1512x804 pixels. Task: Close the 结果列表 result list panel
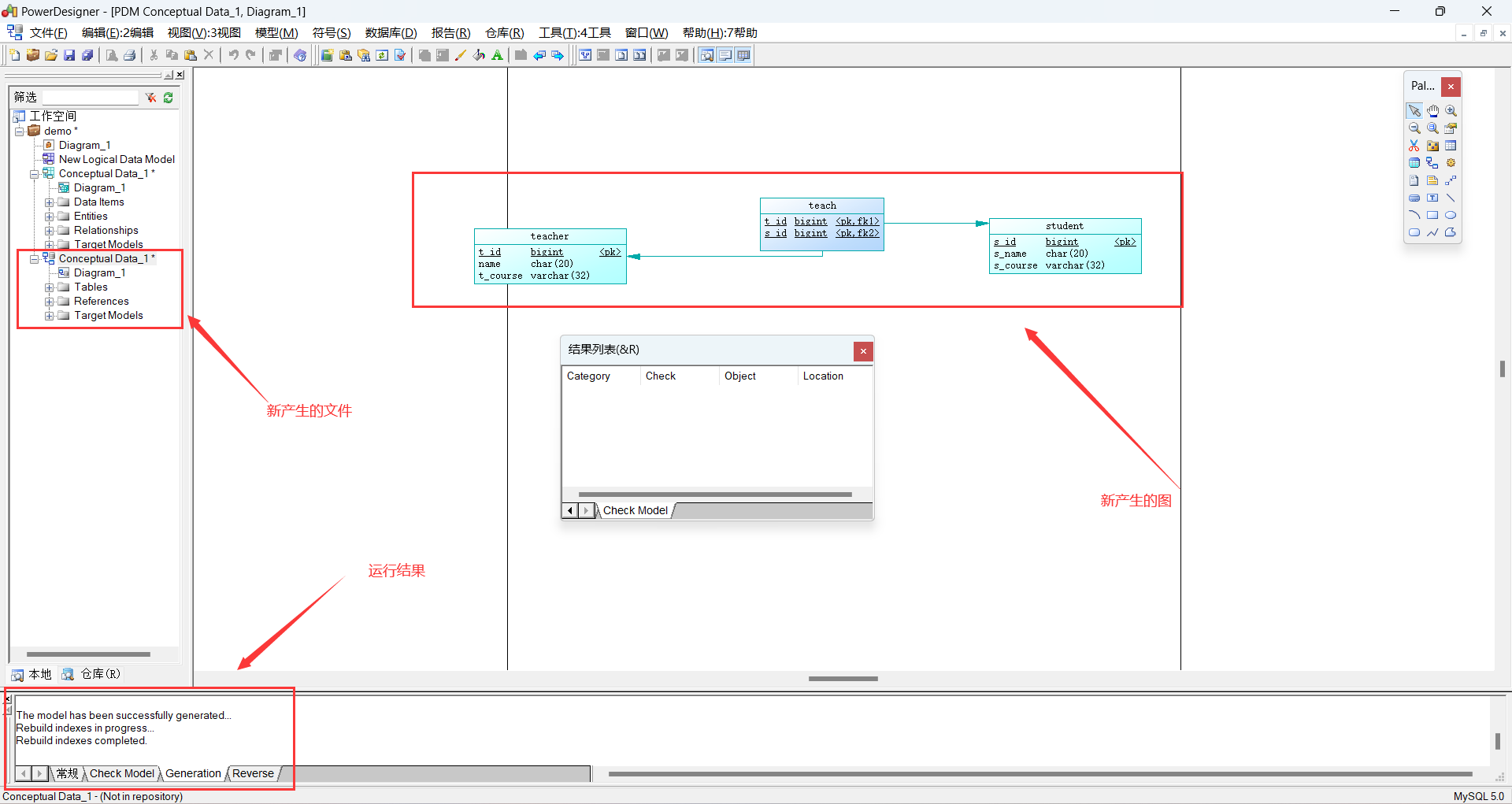pyautogui.click(x=863, y=351)
